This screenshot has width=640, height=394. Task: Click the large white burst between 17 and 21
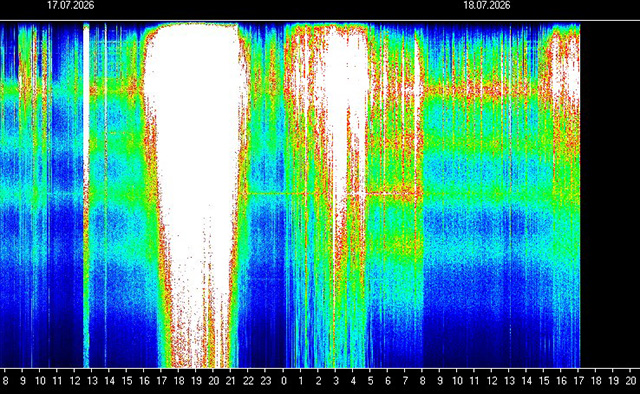click(194, 163)
